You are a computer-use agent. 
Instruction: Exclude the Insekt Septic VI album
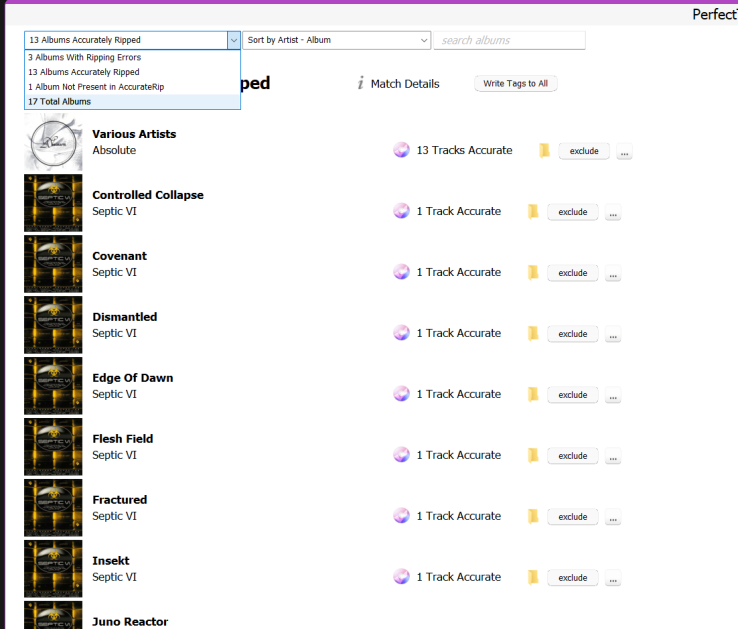tap(572, 578)
